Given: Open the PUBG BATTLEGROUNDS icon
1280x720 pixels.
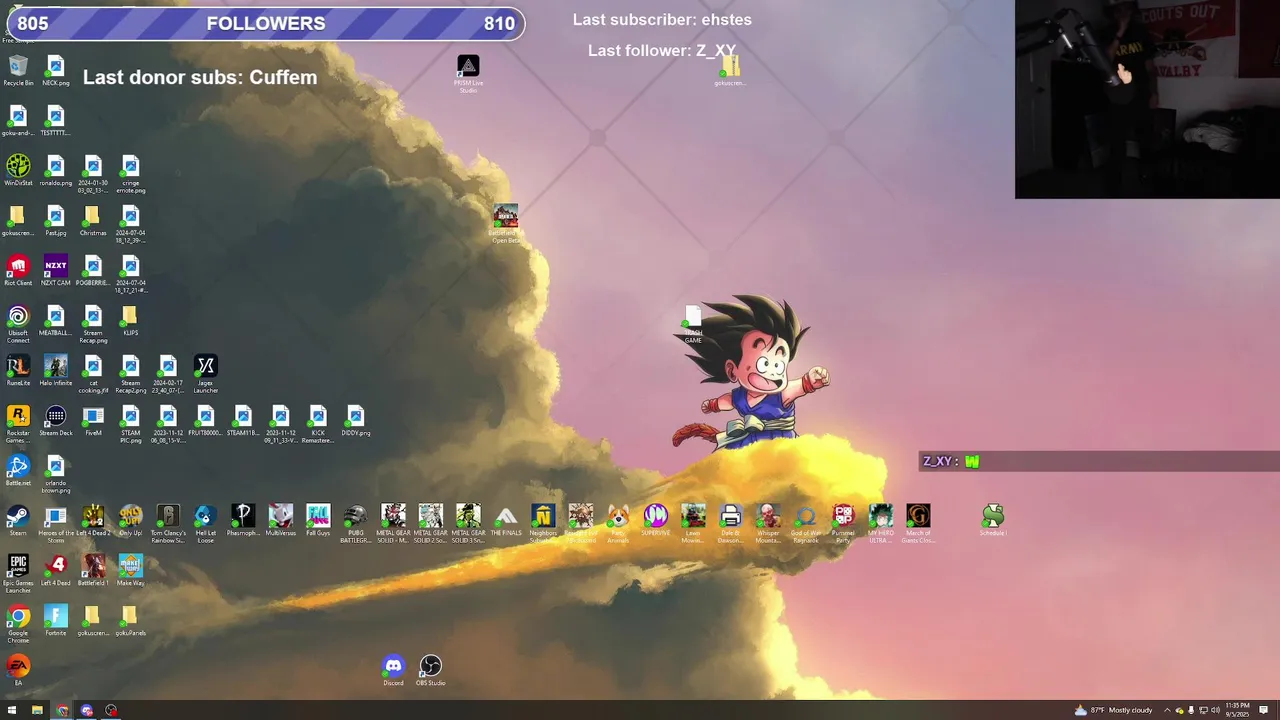Looking at the screenshot, I should tap(355, 524).
